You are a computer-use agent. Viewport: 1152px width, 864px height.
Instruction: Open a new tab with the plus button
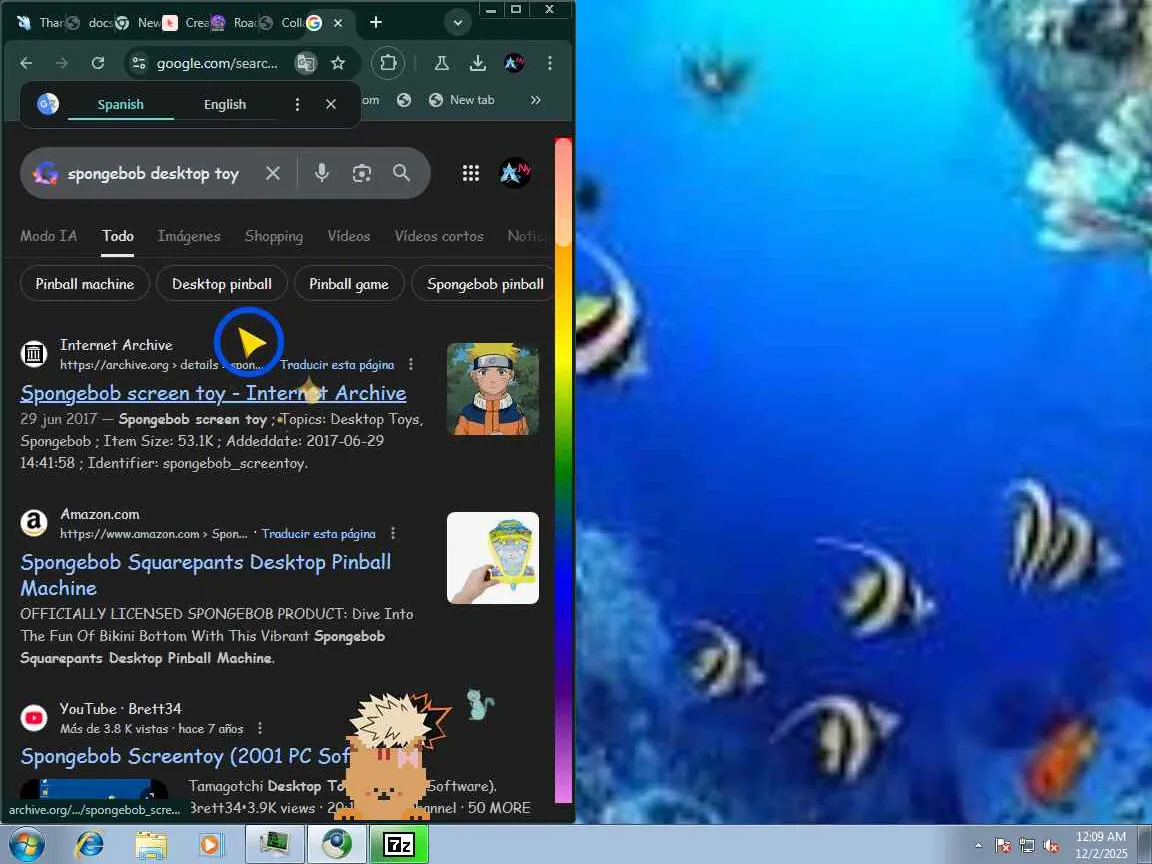(375, 23)
